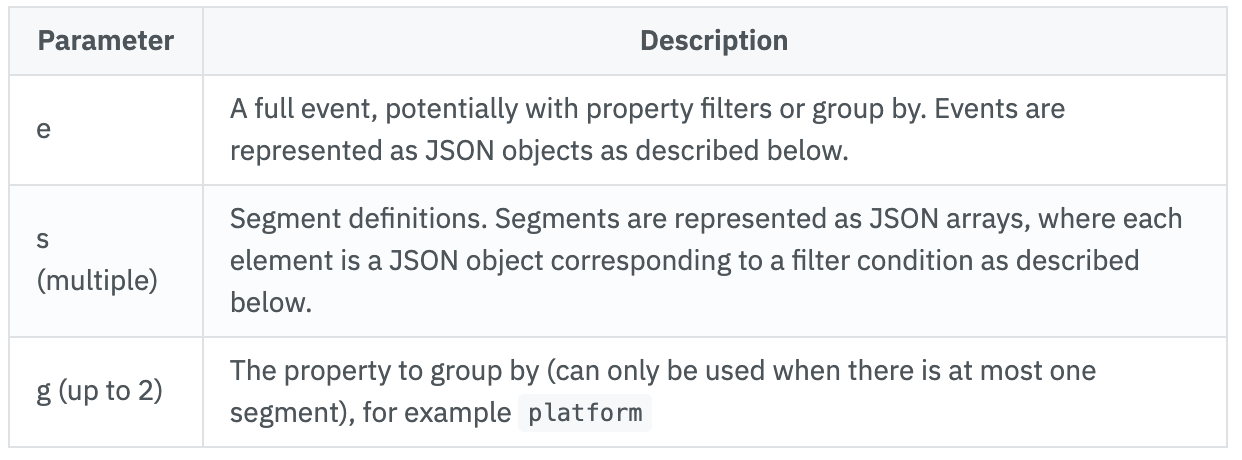Select the "g (up to 2)" parameter cell
Screen dimensions: 1242x460
tap(97, 391)
